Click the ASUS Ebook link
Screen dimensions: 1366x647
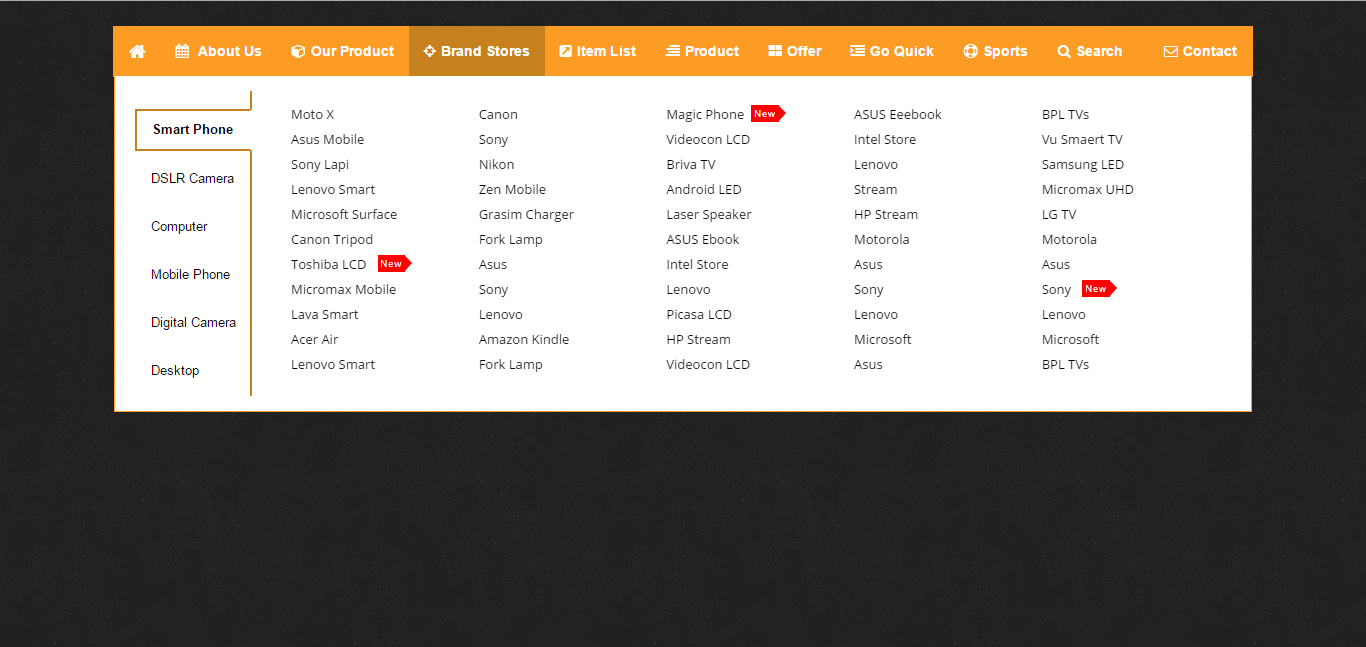(703, 239)
